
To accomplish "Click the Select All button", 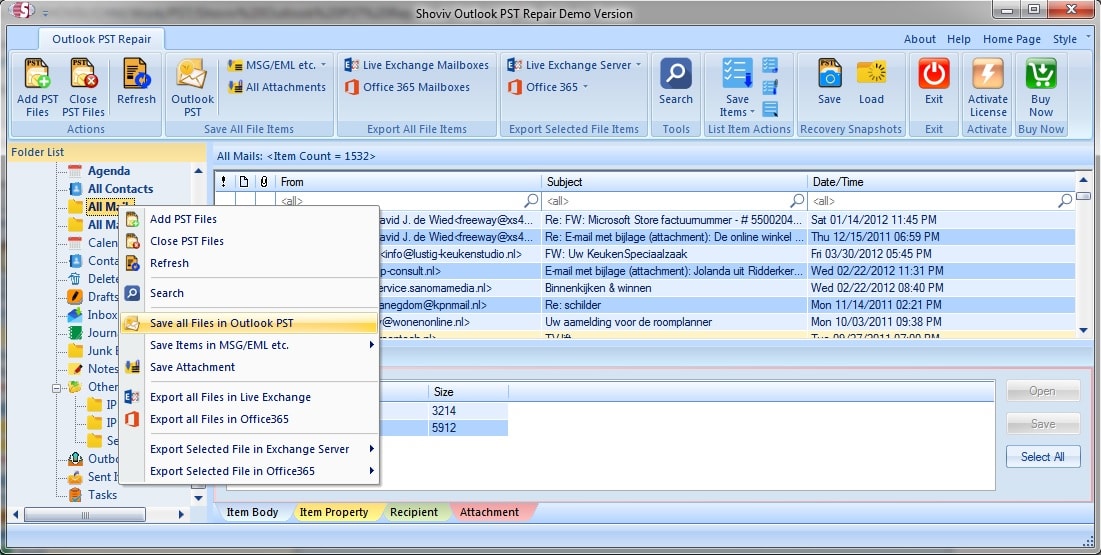I will (x=1043, y=457).
